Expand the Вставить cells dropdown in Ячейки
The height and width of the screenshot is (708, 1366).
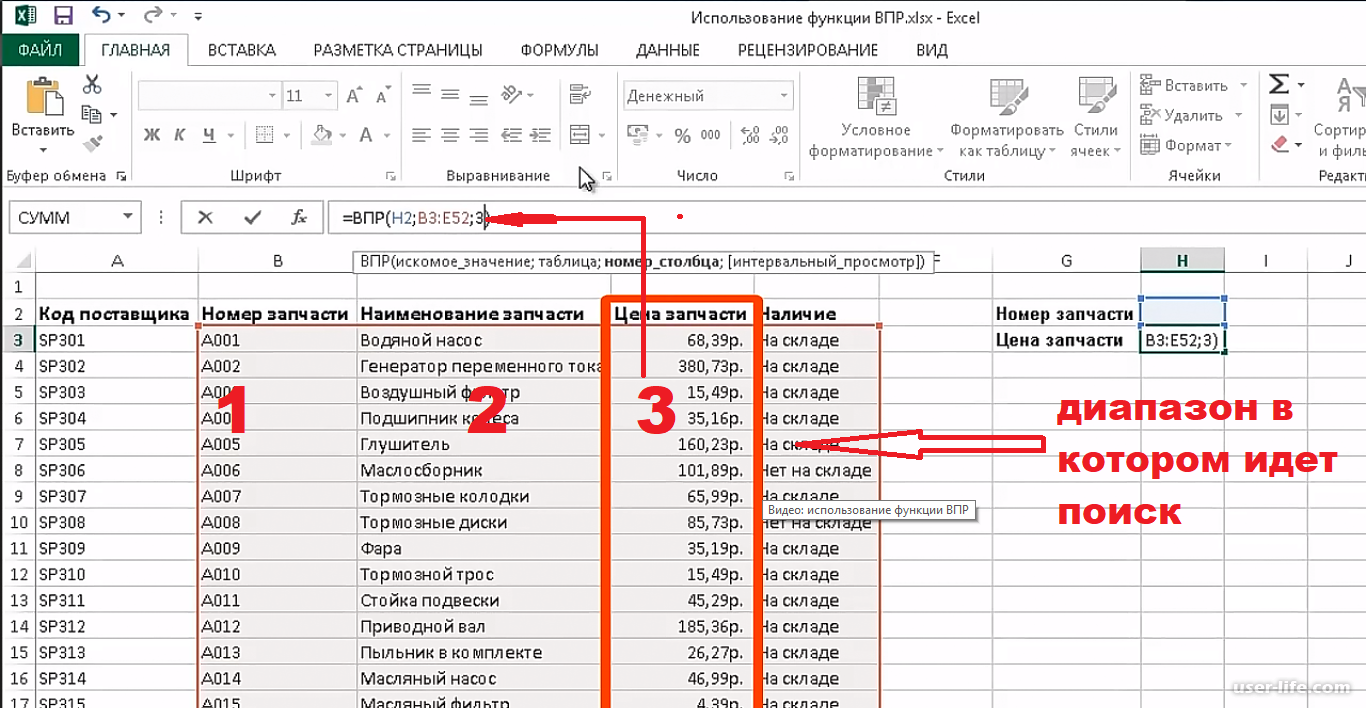pyautogui.click(x=1244, y=85)
